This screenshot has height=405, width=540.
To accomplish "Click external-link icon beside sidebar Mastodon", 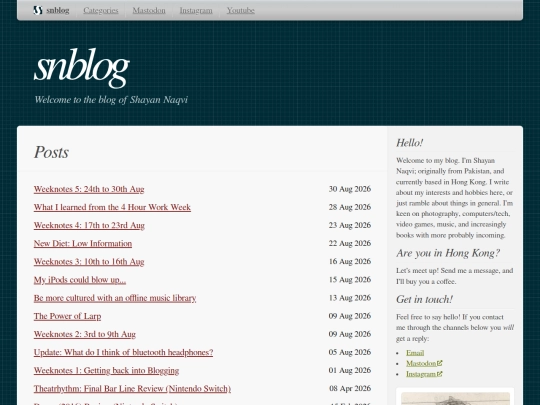I will click(x=439, y=363).
